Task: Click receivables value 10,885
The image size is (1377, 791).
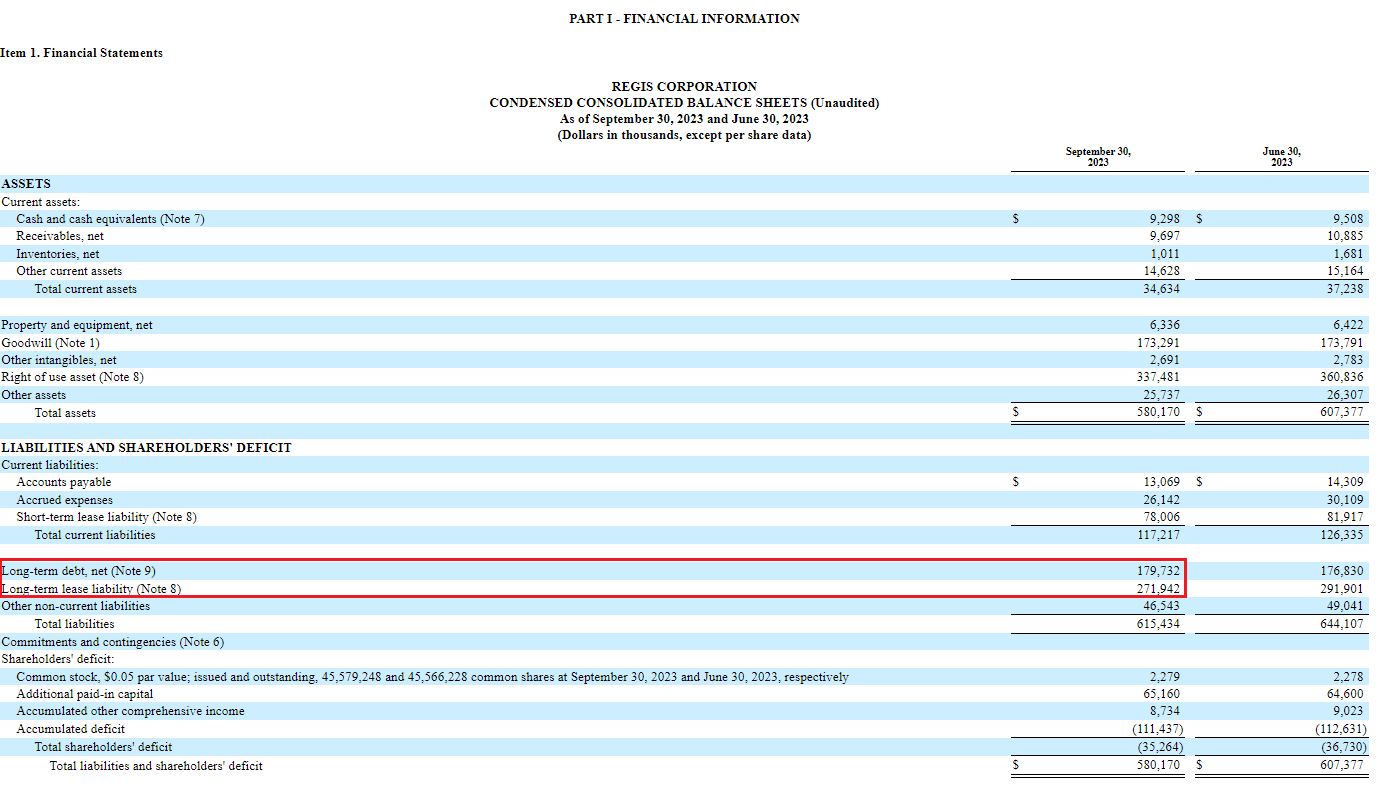Action: click(x=1344, y=236)
